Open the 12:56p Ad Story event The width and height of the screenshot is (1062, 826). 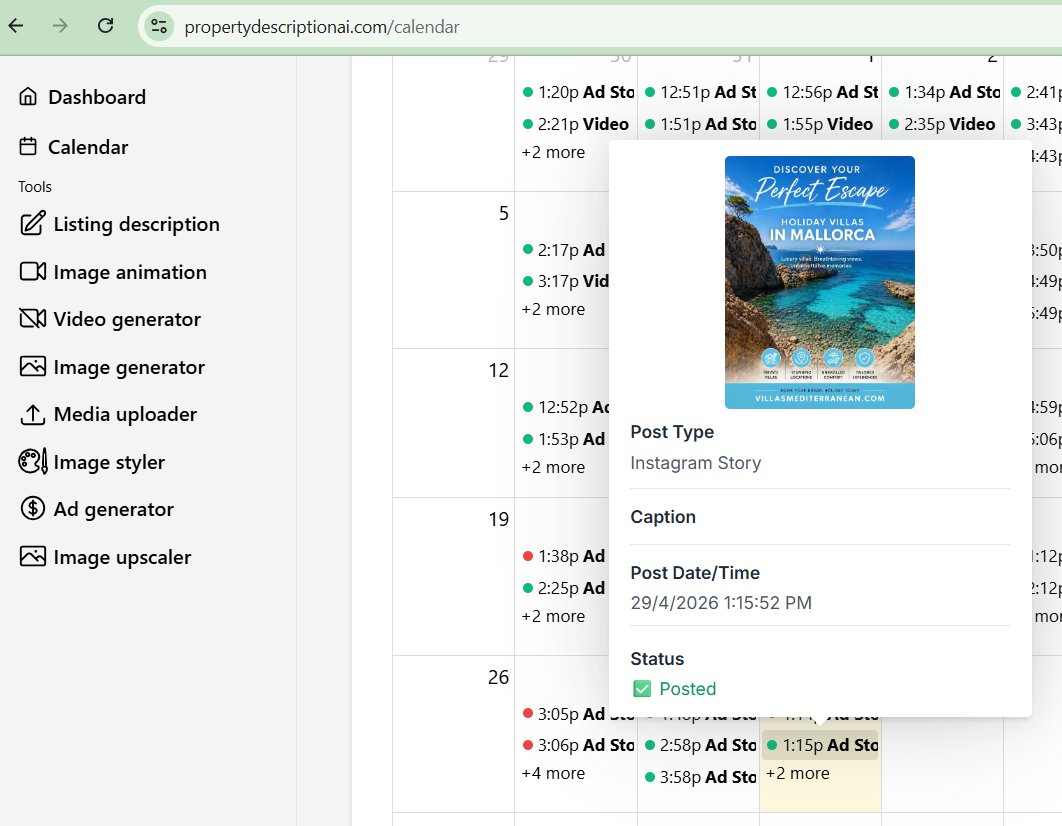pyautogui.click(x=822, y=92)
